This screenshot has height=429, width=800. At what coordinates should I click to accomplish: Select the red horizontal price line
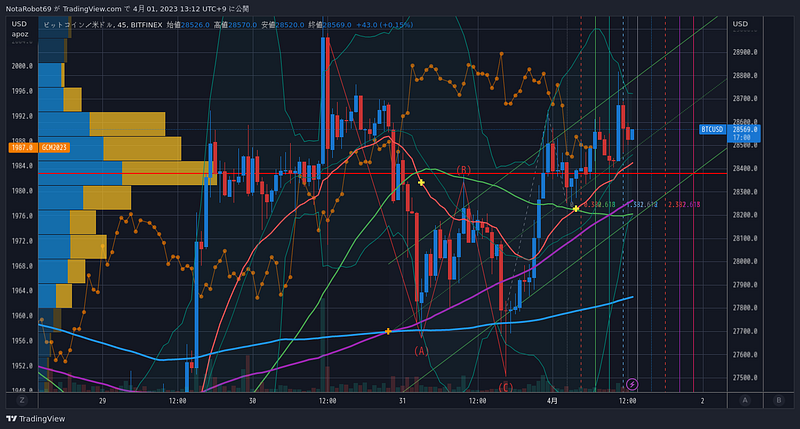pyautogui.click(x=383, y=173)
